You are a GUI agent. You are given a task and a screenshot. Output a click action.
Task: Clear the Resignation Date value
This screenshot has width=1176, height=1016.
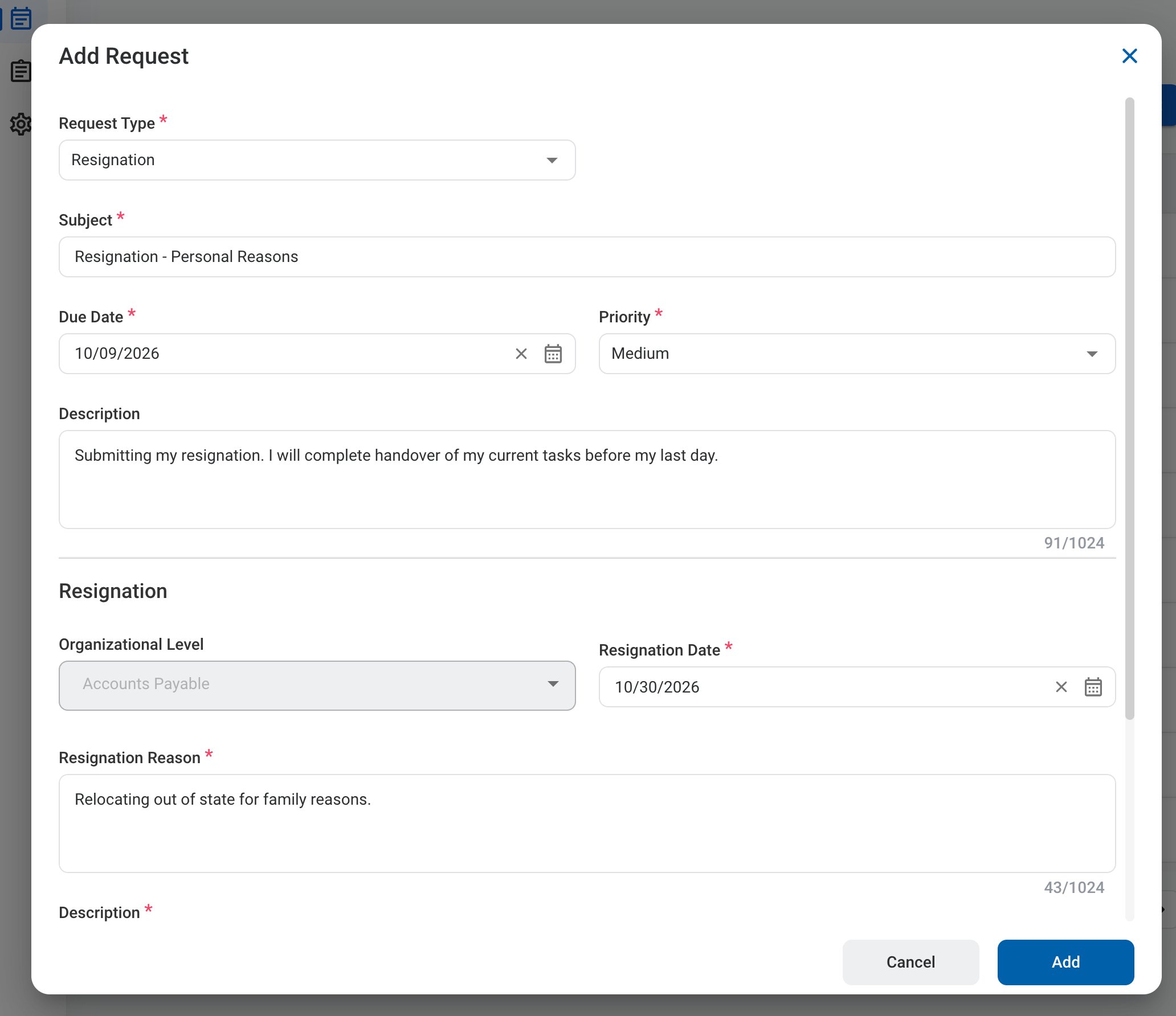(1061, 687)
